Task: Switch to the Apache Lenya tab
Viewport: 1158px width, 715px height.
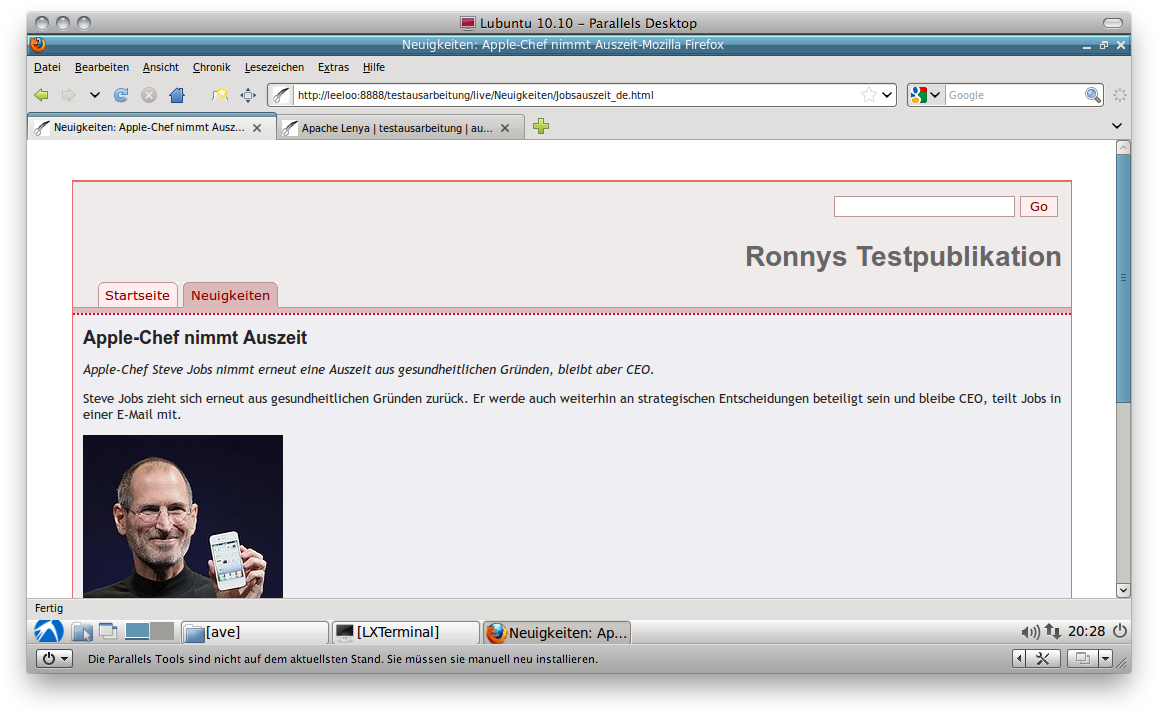Action: [x=397, y=128]
